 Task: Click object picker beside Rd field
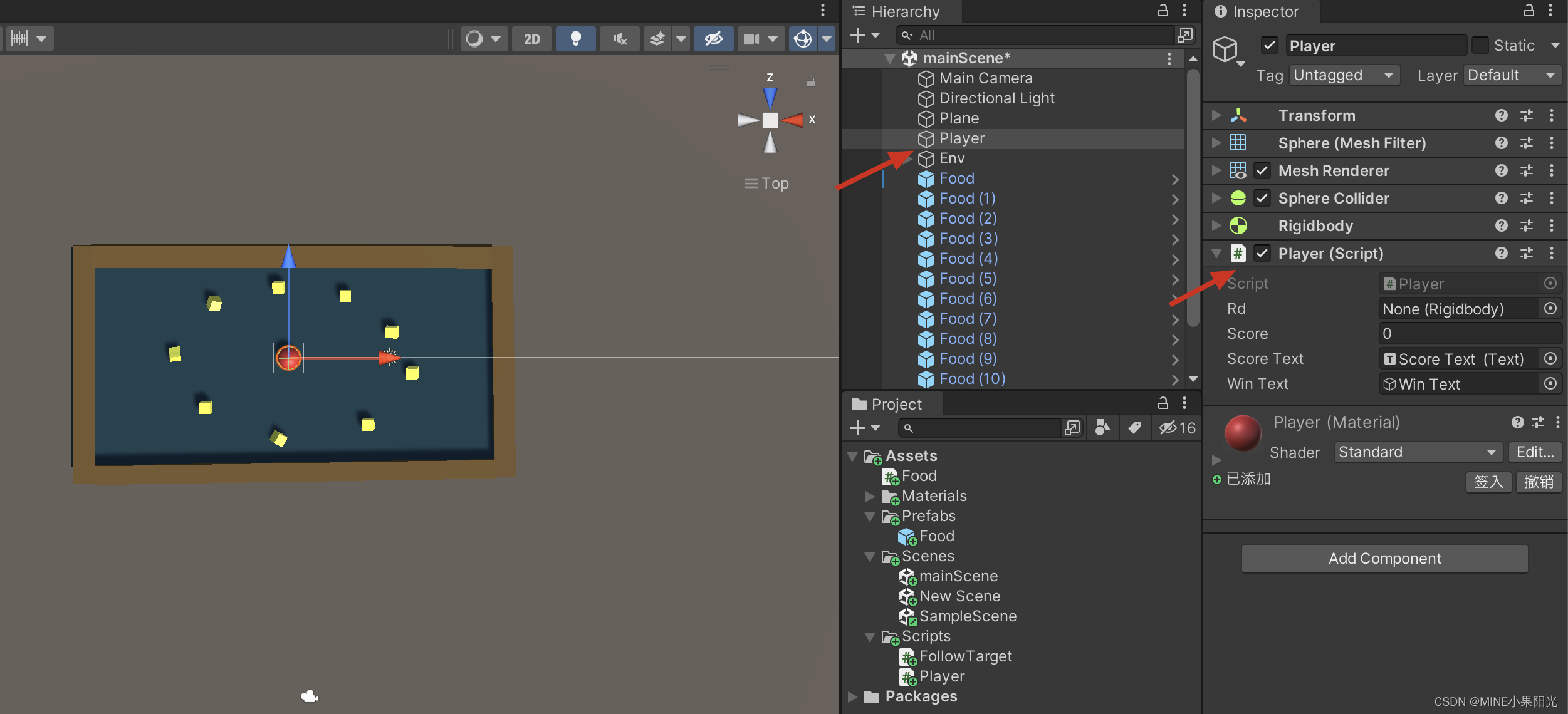pyautogui.click(x=1550, y=309)
